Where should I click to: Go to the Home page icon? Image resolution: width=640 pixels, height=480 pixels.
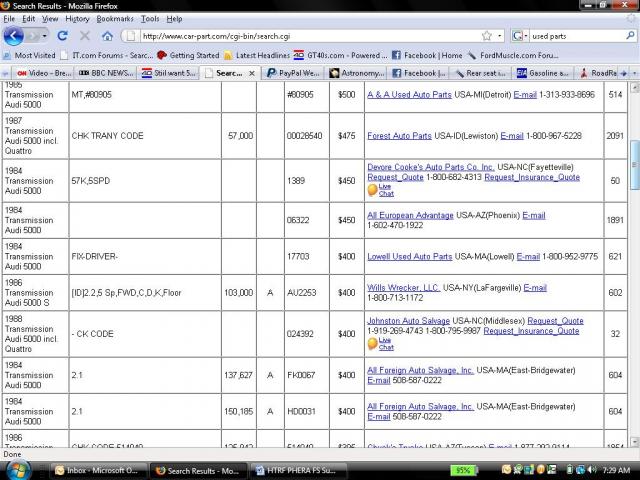pyautogui.click(x=107, y=36)
